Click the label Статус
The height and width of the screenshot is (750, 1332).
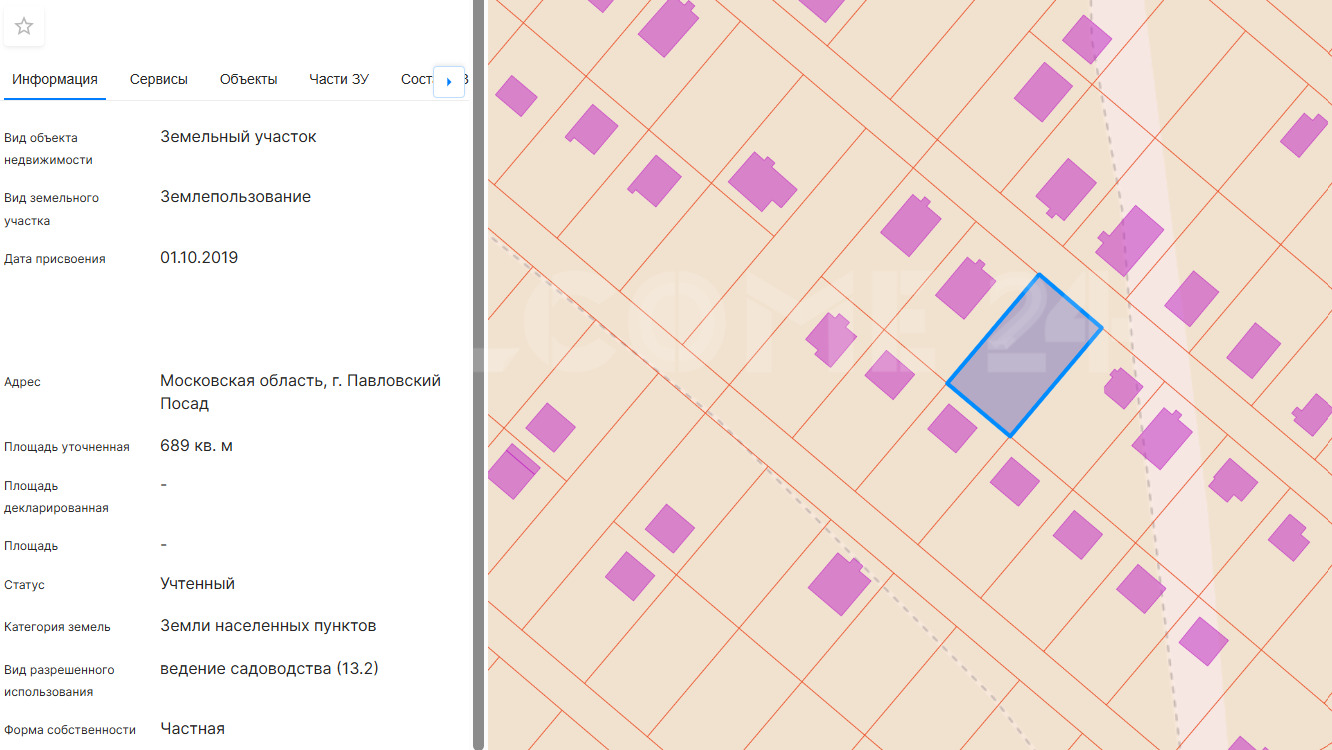24,585
